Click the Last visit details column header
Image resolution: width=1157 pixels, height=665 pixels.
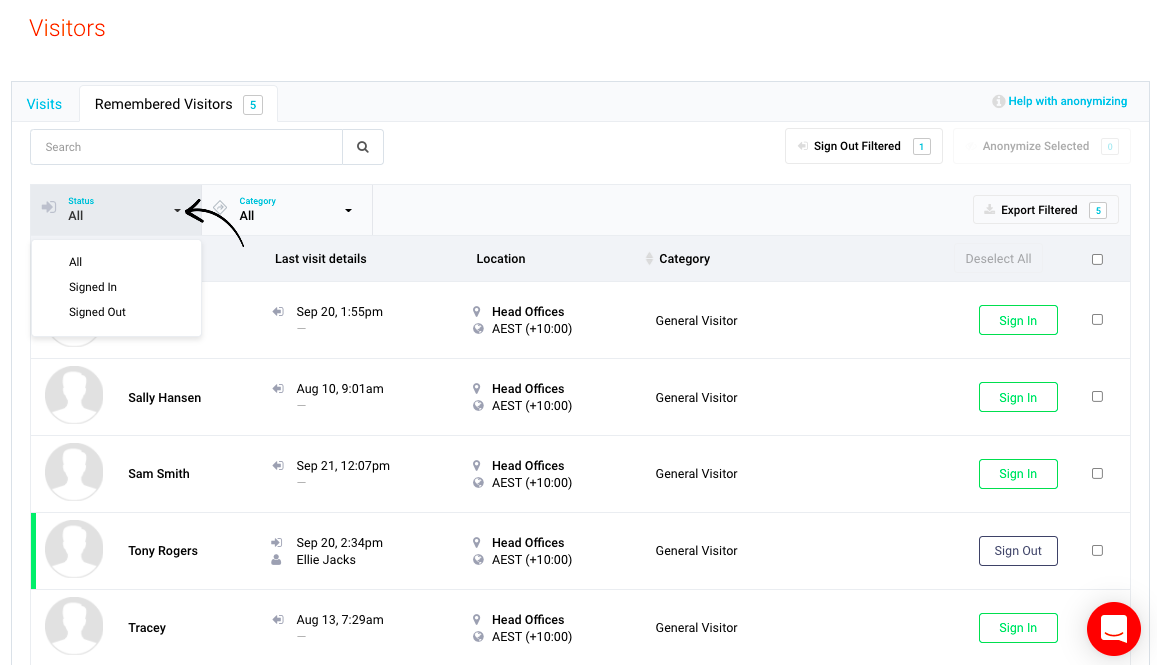[320, 258]
